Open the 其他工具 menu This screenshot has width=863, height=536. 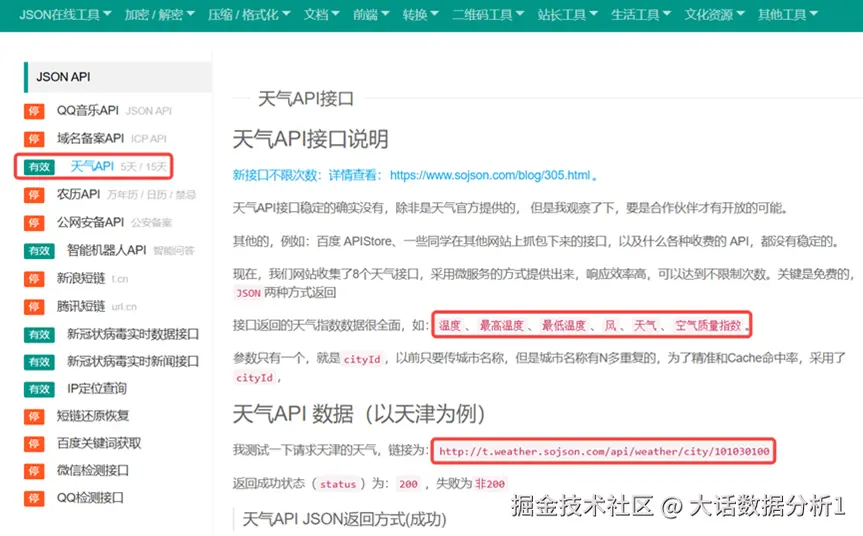(788, 15)
